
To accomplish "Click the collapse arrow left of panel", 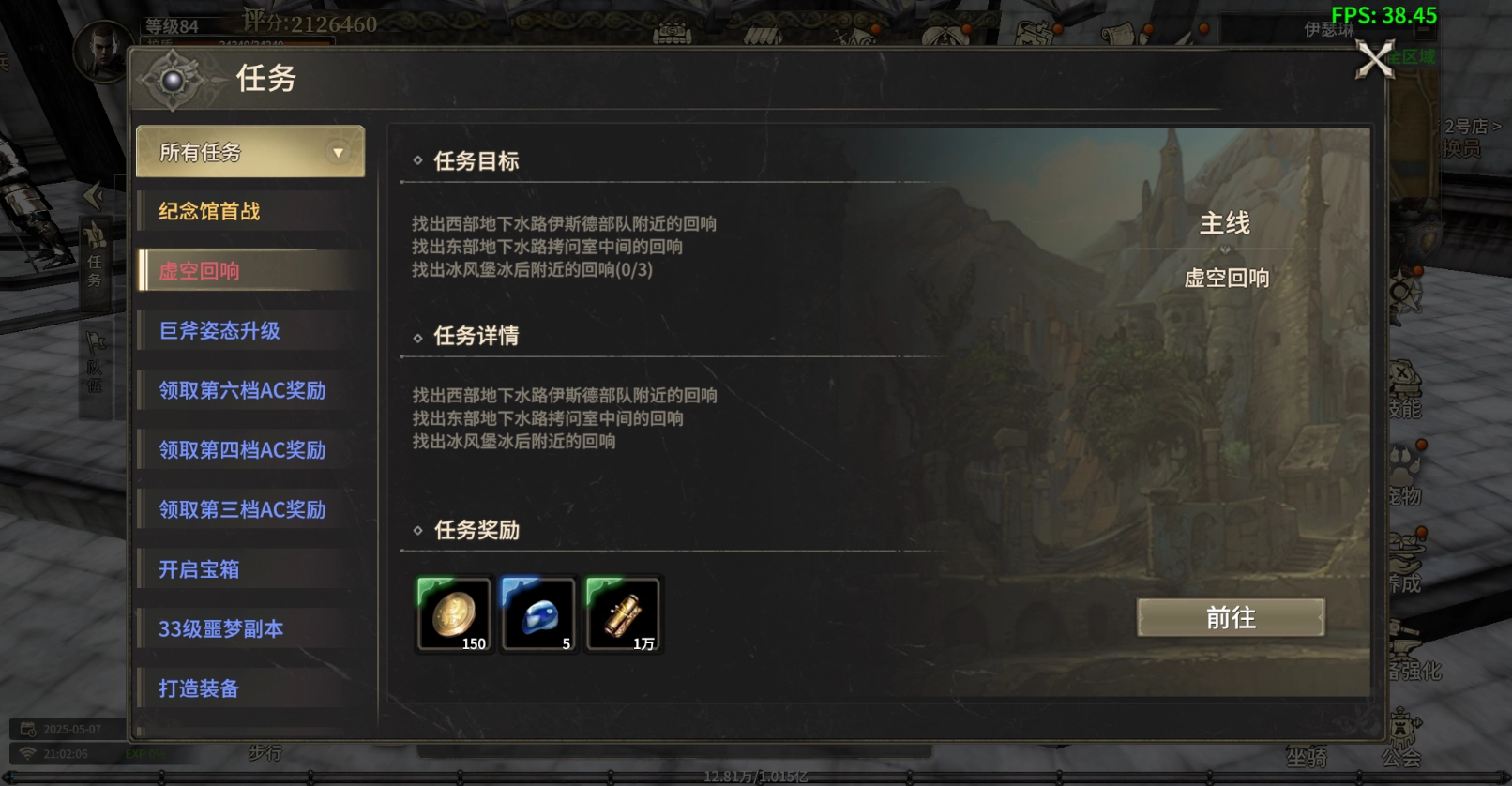I will pyautogui.click(x=93, y=196).
